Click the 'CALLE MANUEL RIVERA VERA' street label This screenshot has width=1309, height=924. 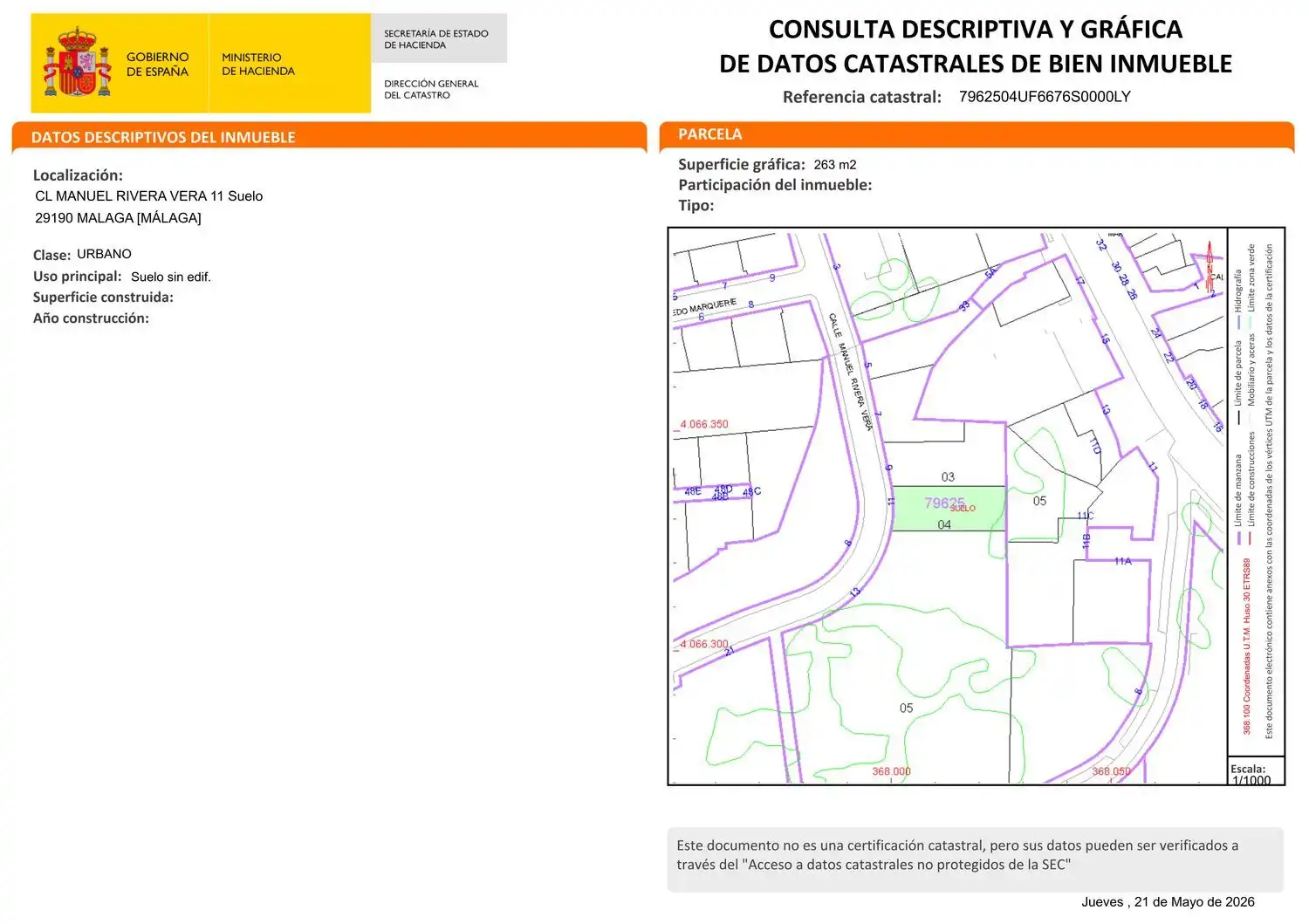(850, 371)
